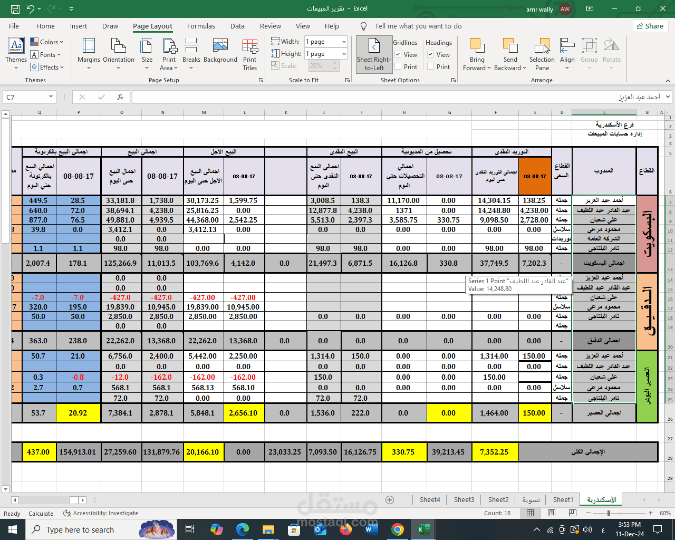Open Print Area menu
The image size is (675, 540).
169,54
